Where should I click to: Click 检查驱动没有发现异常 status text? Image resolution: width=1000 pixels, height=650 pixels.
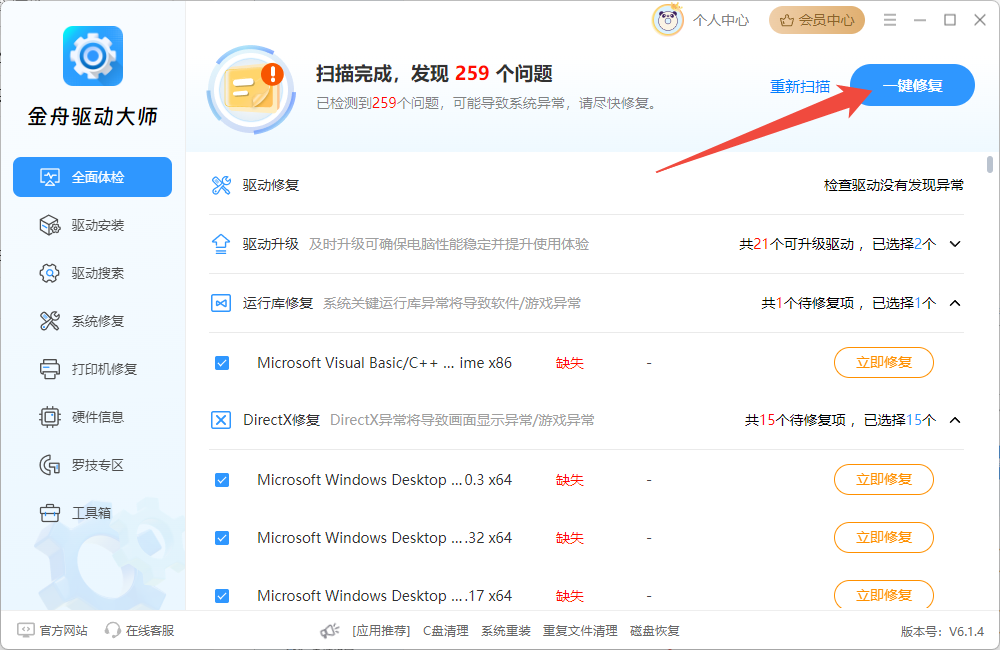(x=893, y=185)
